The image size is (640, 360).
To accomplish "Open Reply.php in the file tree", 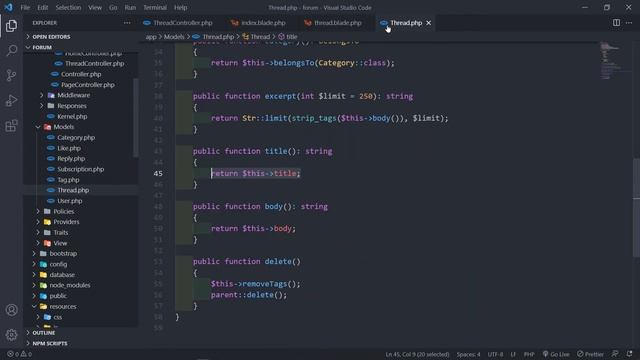I will 71,159.
